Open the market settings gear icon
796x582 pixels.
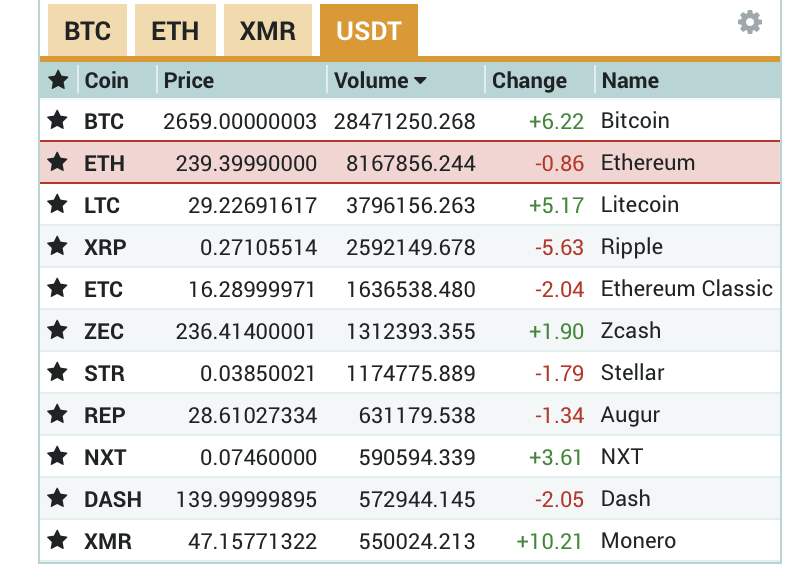coord(749,22)
